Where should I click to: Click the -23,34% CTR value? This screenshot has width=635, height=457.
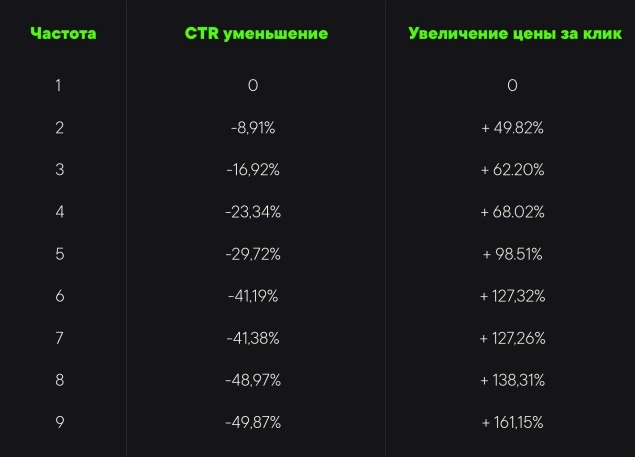(x=253, y=212)
